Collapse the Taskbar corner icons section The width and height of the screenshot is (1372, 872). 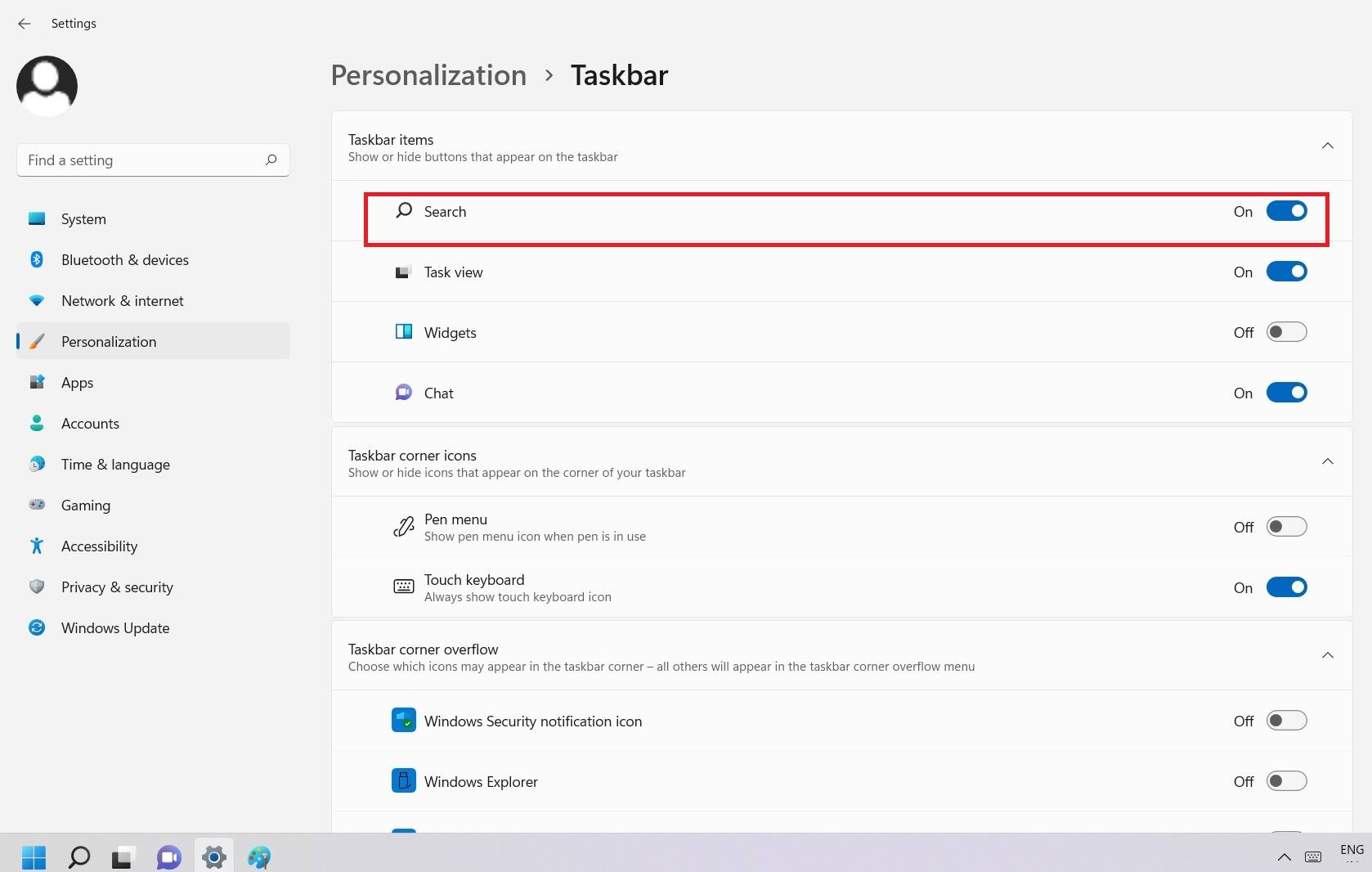(x=1327, y=461)
